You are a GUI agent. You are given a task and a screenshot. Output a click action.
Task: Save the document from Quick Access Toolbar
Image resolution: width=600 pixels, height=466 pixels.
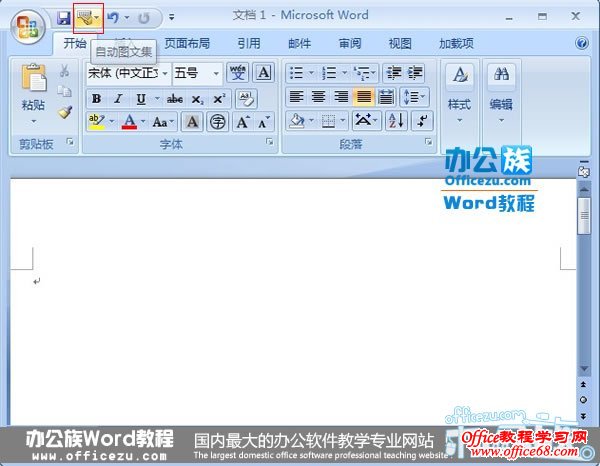pyautogui.click(x=64, y=18)
